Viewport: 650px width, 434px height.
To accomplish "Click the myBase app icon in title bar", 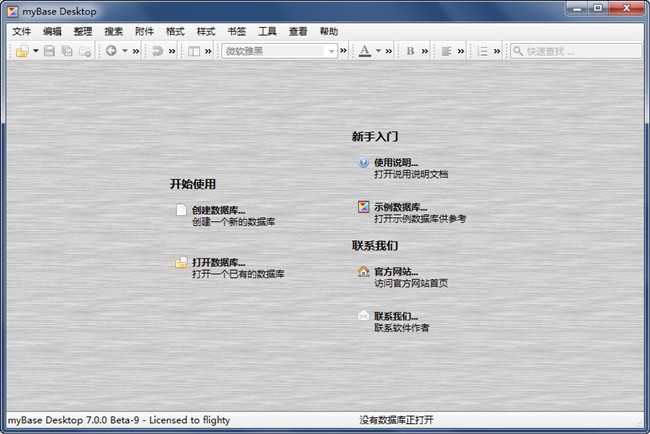I will pos(13,12).
